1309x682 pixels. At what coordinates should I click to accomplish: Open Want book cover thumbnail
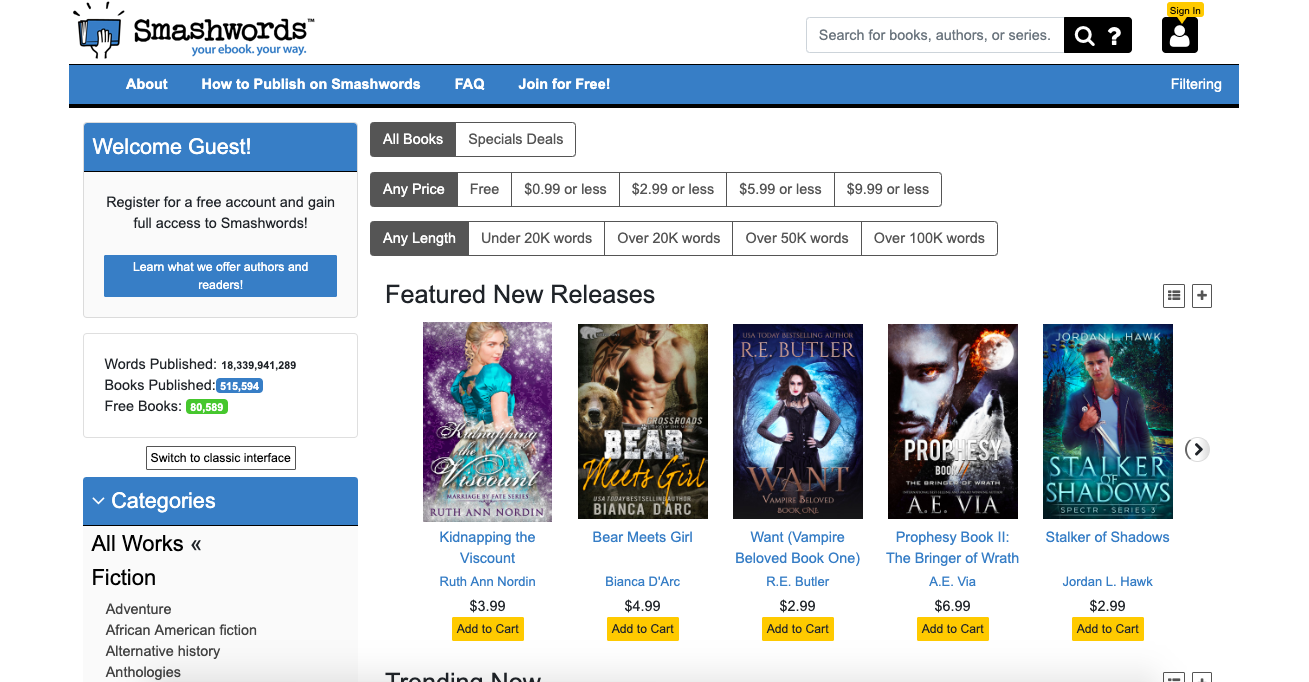[798, 421]
